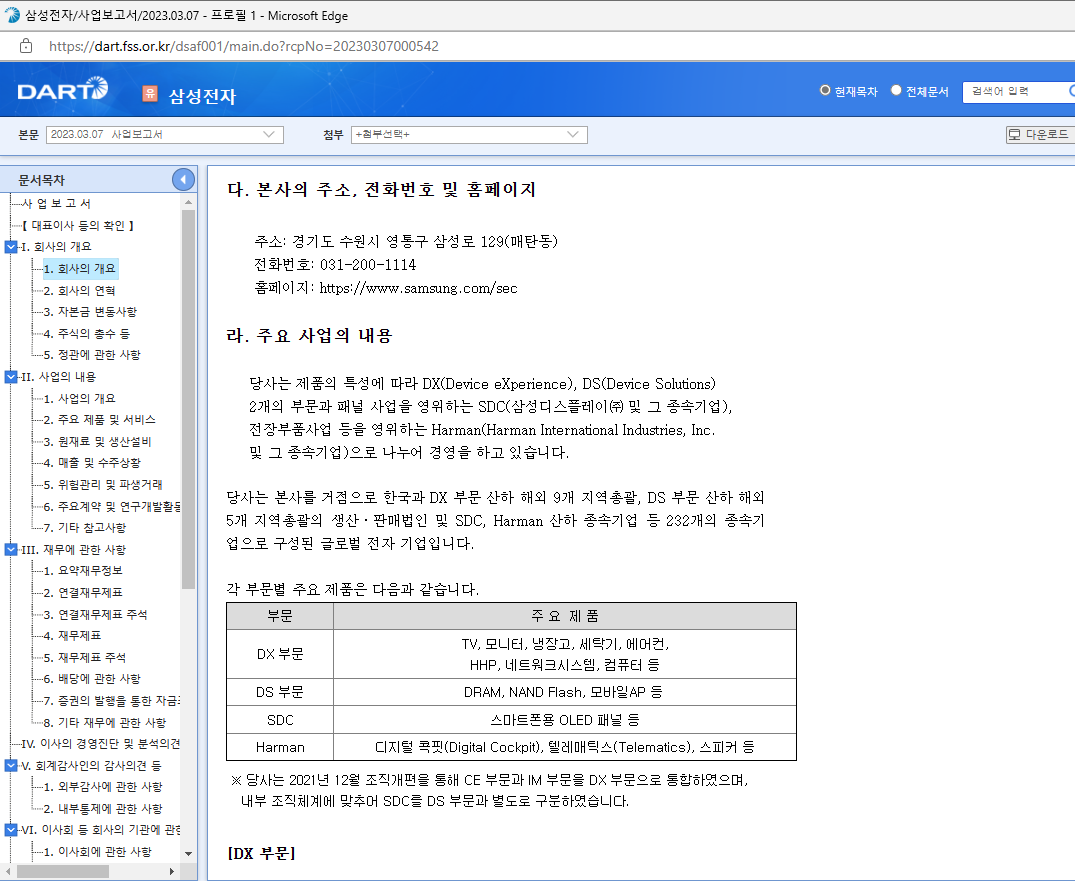1075x881 pixels.
Task: Open 5. 위험관리 및 파생거래 section
Action: click(x=103, y=485)
